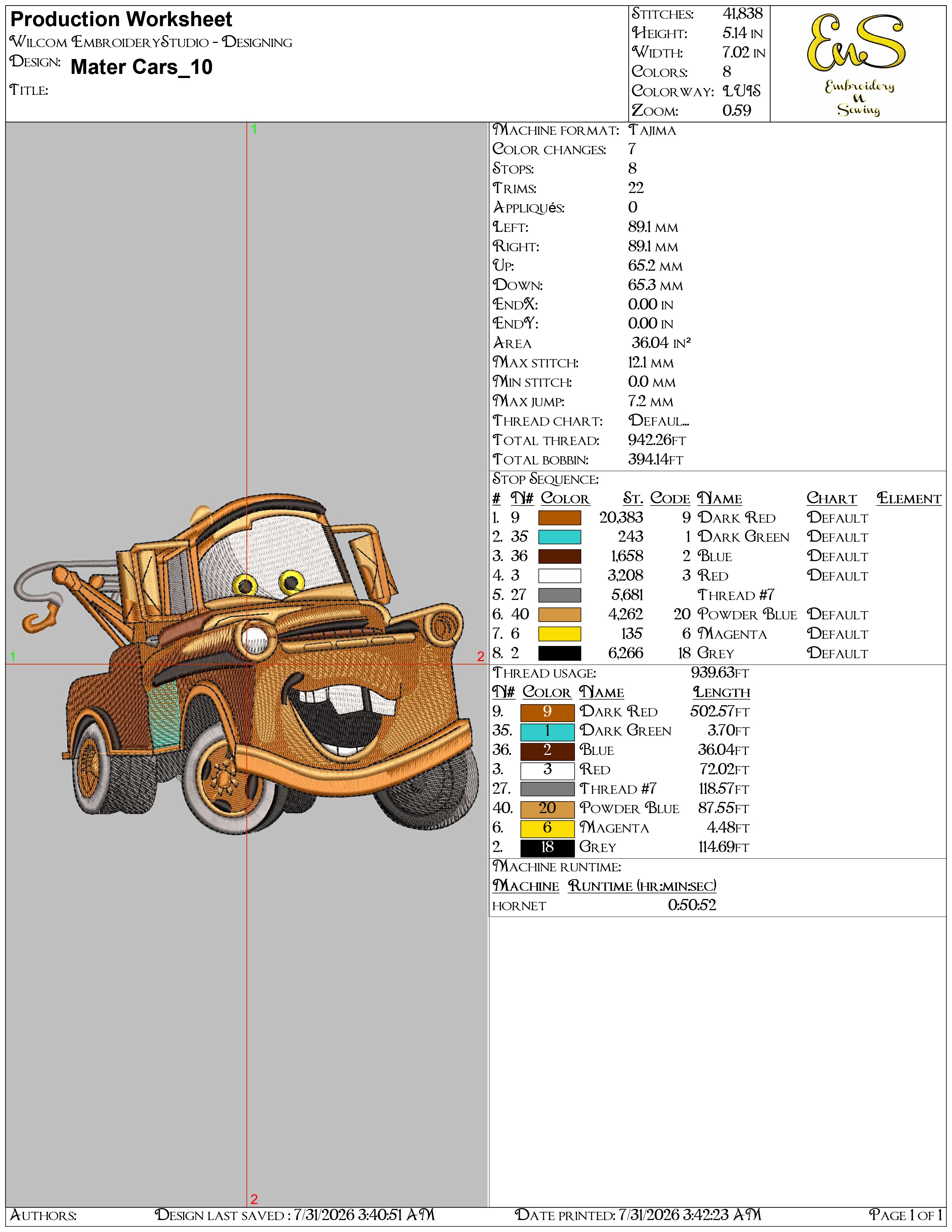The image size is (952, 1232).
Task: Click stitch count 6,266 in stop row 8
Action: click(x=625, y=653)
